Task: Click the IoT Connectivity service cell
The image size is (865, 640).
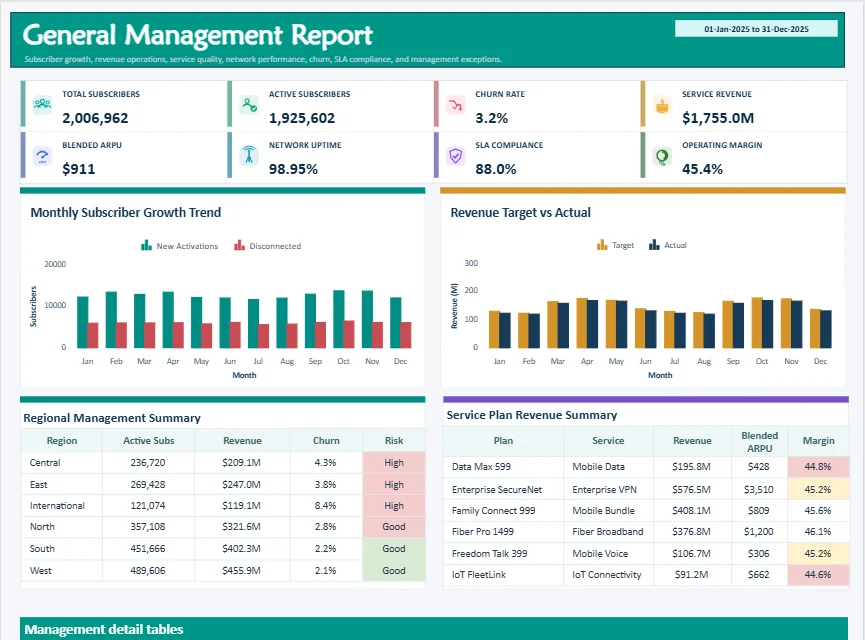Action: click(x=607, y=574)
